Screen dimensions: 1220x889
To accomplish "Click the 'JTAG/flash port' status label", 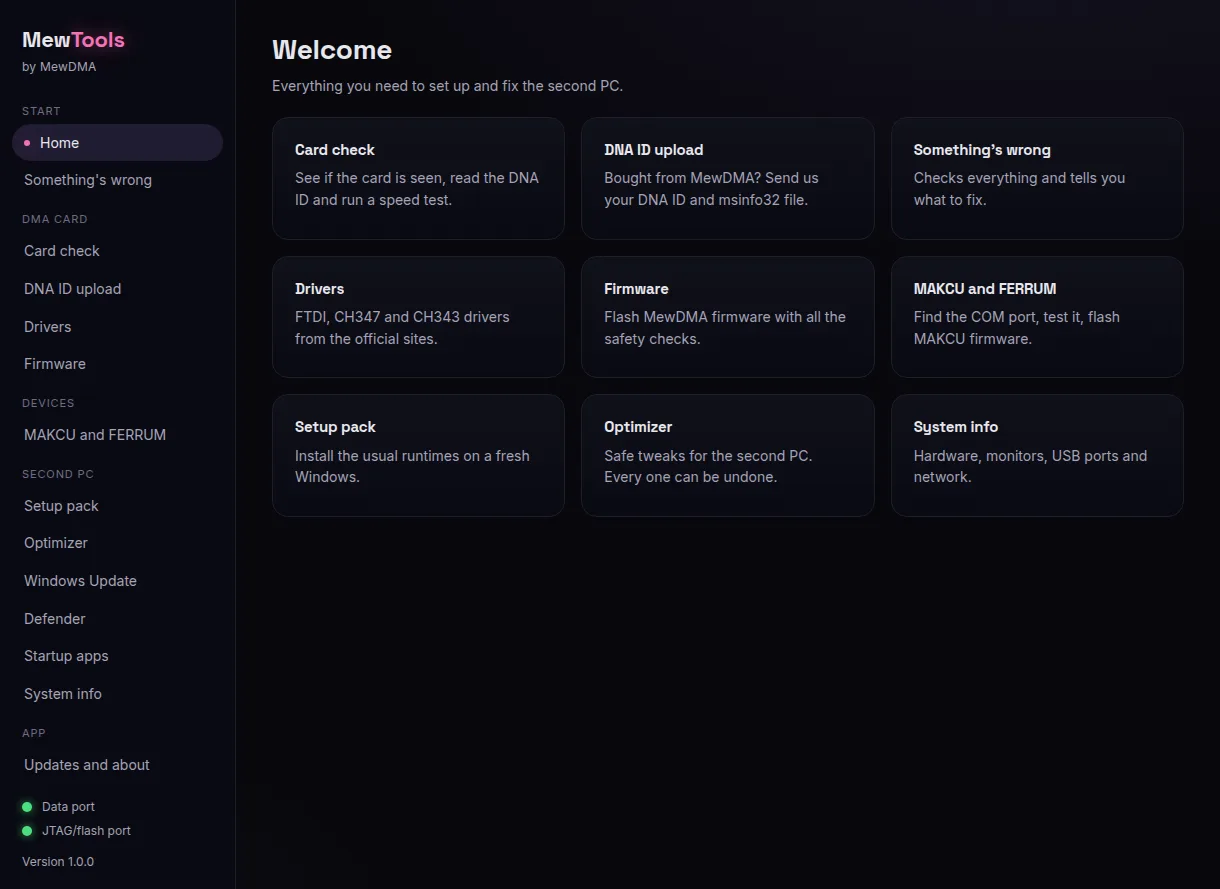I will click(x=86, y=831).
